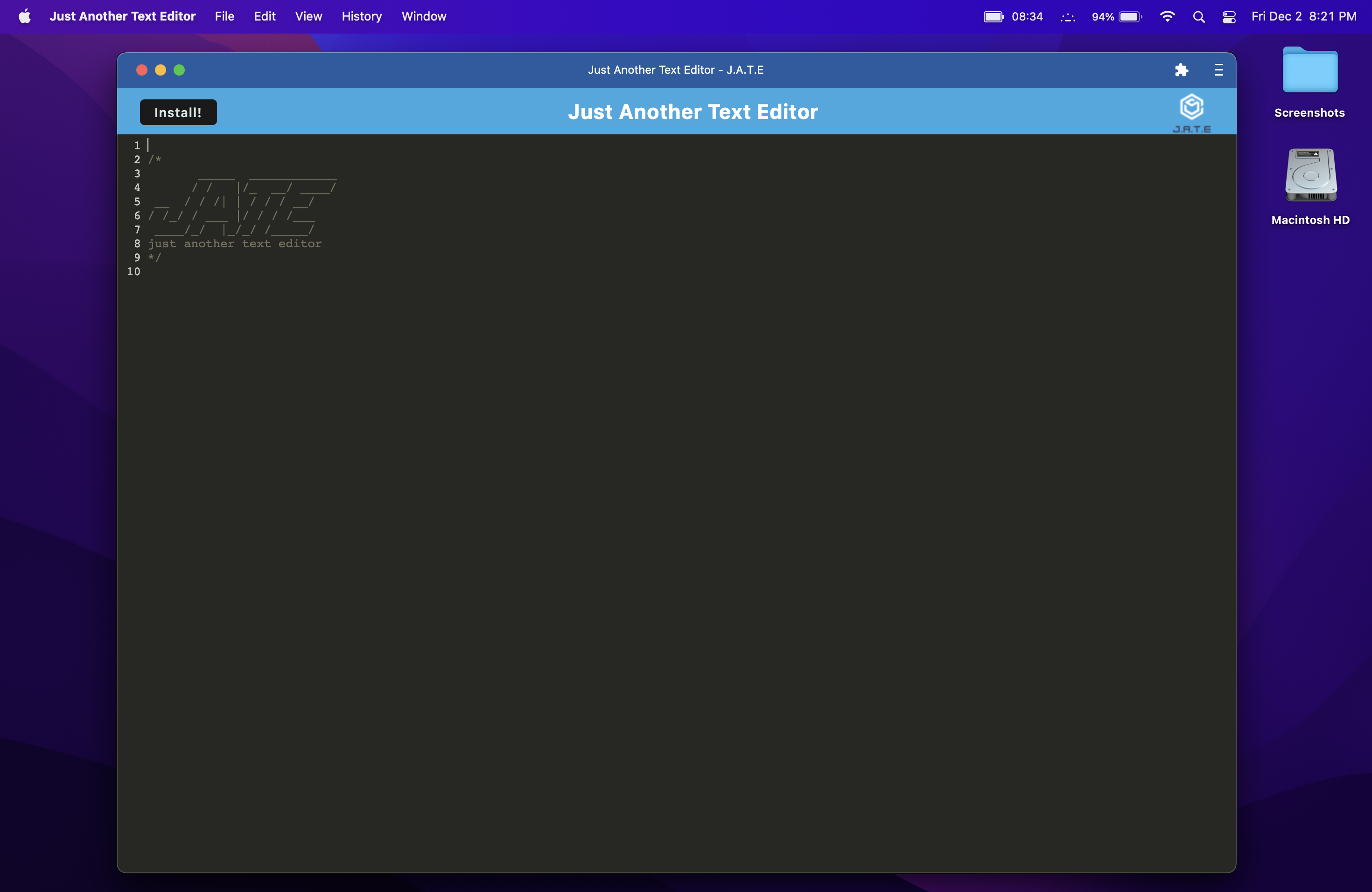Image resolution: width=1372 pixels, height=892 pixels.
Task: Open the Window menu
Action: [424, 16]
